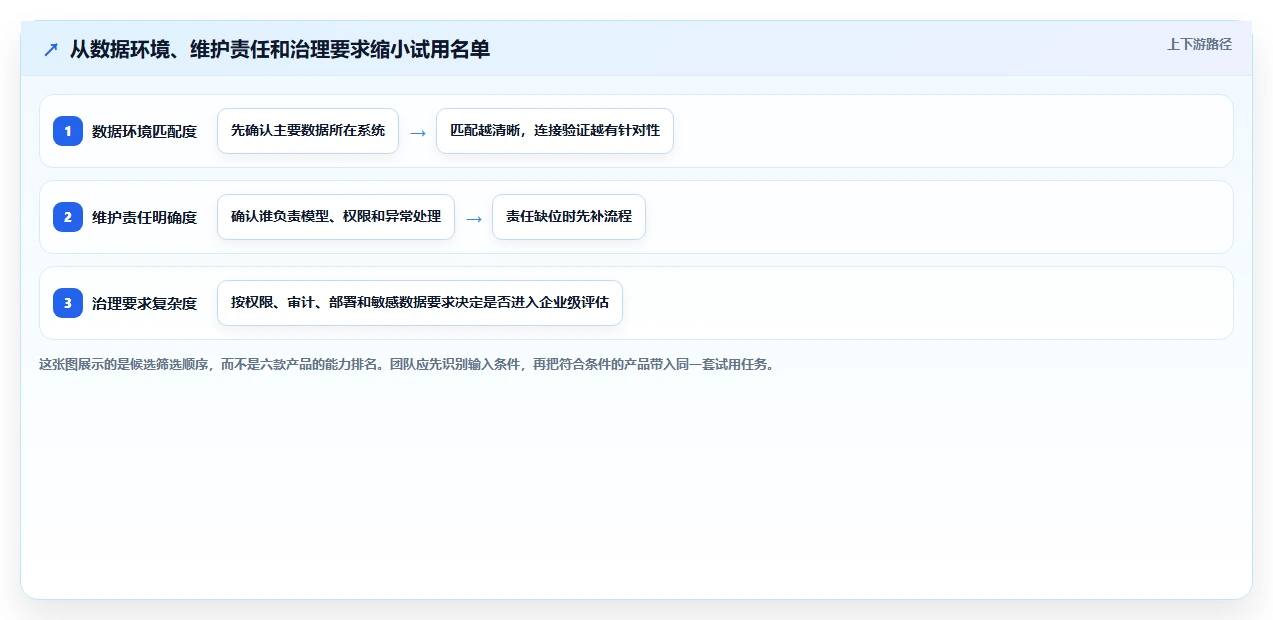Click the 上下游路径 label in the header

pyautogui.click(x=1199, y=44)
